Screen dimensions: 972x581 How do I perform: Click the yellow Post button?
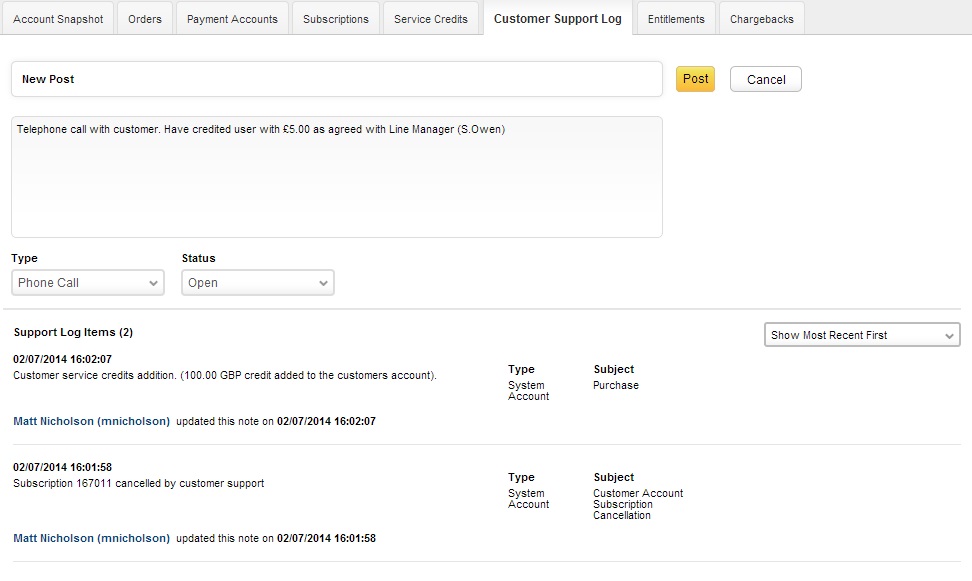(x=695, y=79)
